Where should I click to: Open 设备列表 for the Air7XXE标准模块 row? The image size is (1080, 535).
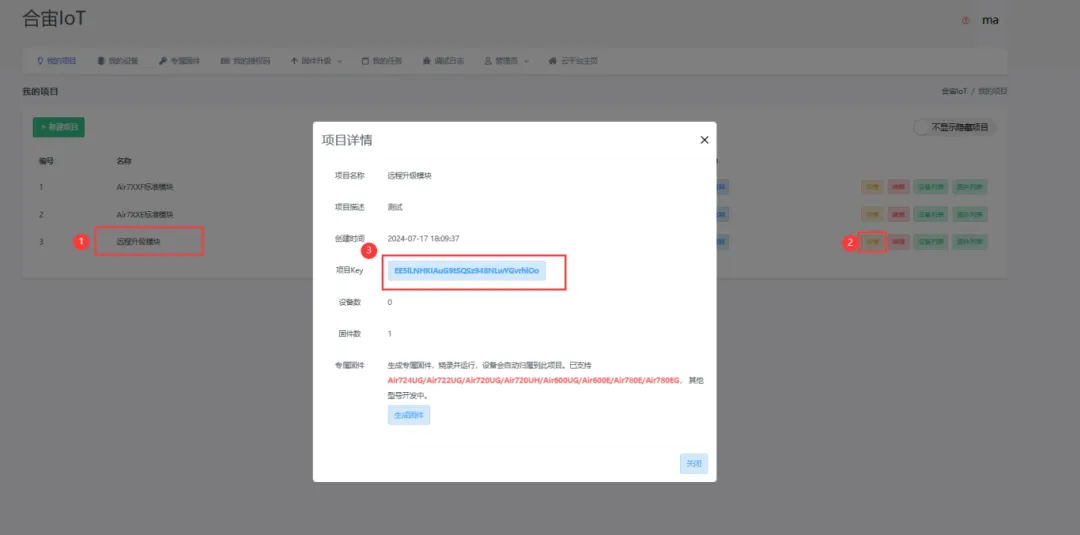pos(931,214)
